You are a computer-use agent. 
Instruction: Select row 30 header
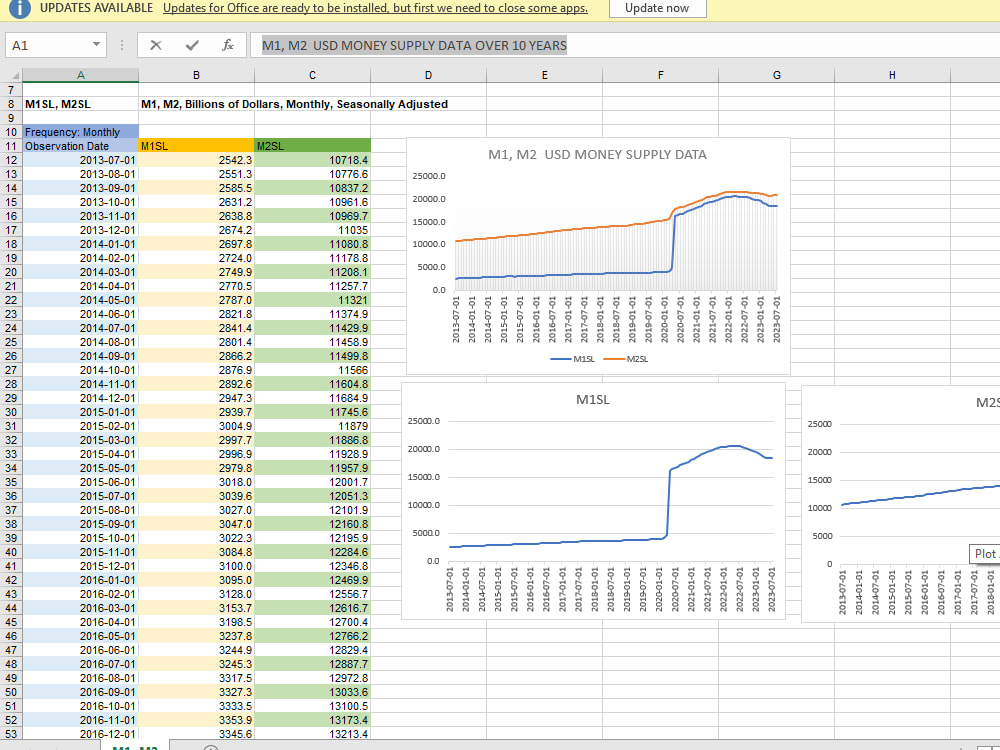point(11,412)
